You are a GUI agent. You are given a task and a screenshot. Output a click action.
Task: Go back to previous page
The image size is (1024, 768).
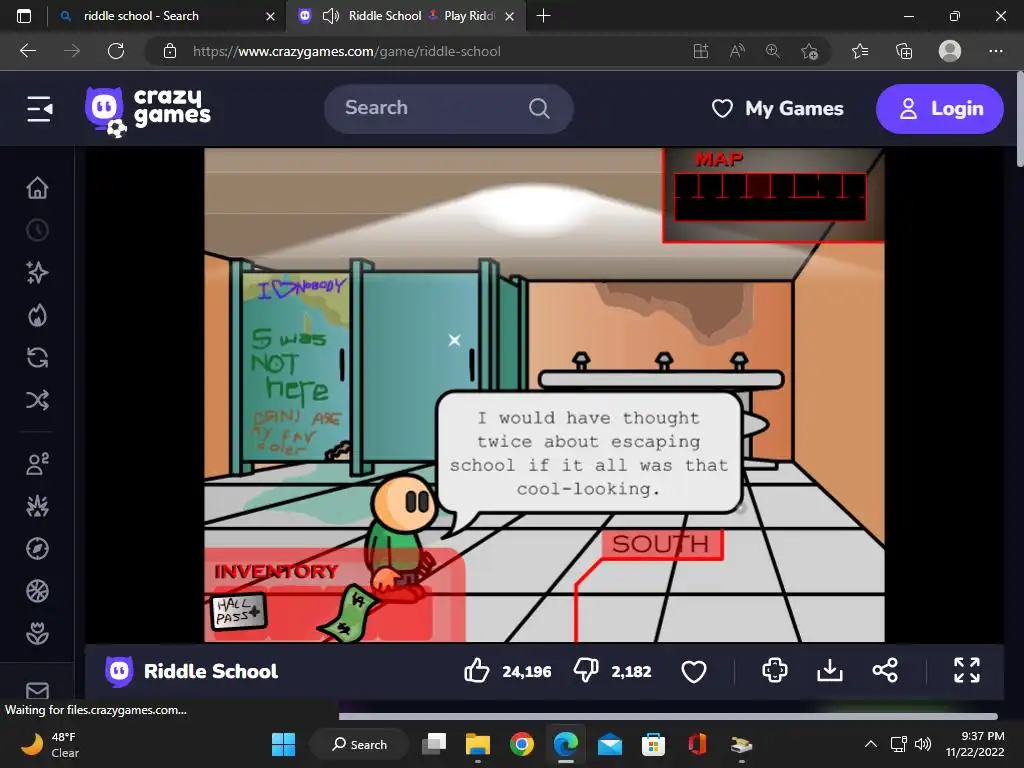click(x=28, y=51)
